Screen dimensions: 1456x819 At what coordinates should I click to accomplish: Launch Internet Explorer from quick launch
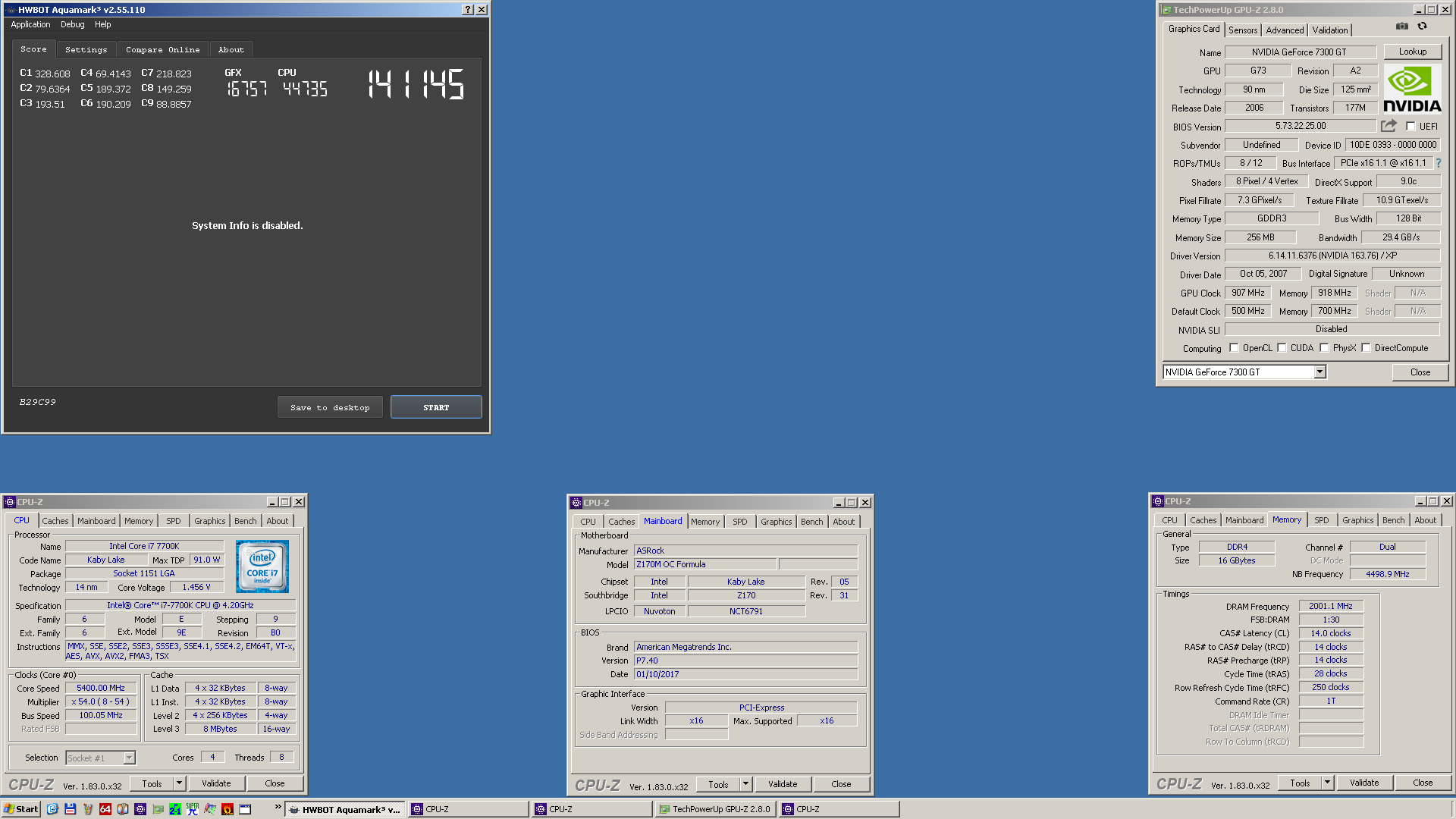[52, 809]
